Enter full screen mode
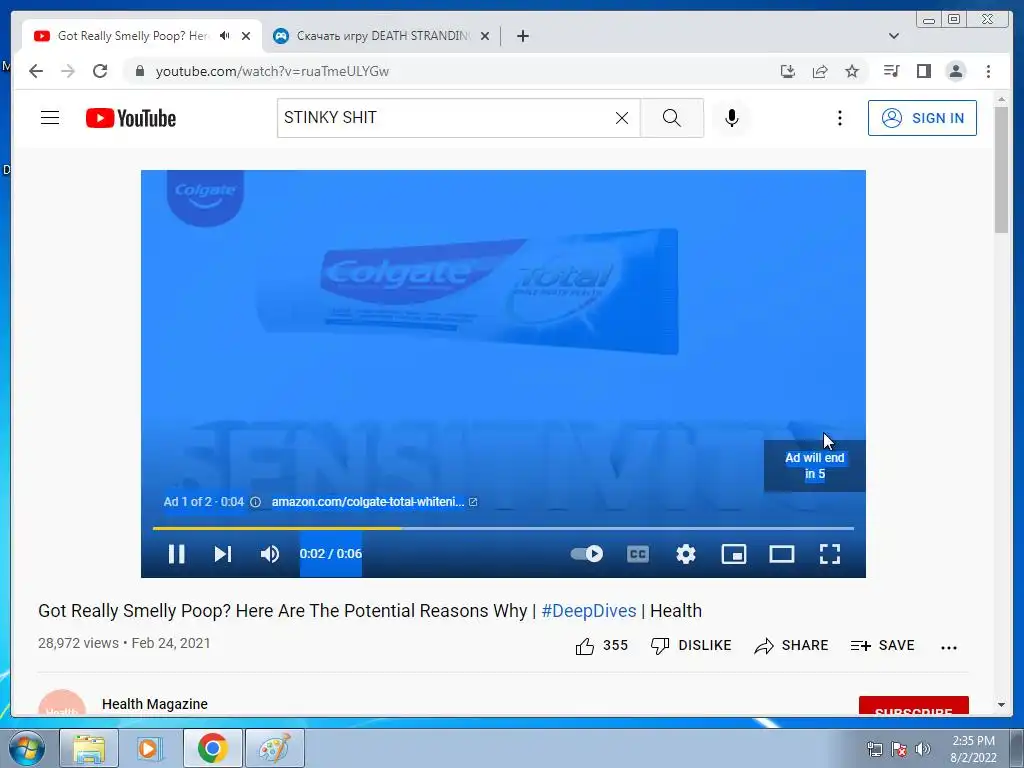1024x768 pixels. point(830,554)
